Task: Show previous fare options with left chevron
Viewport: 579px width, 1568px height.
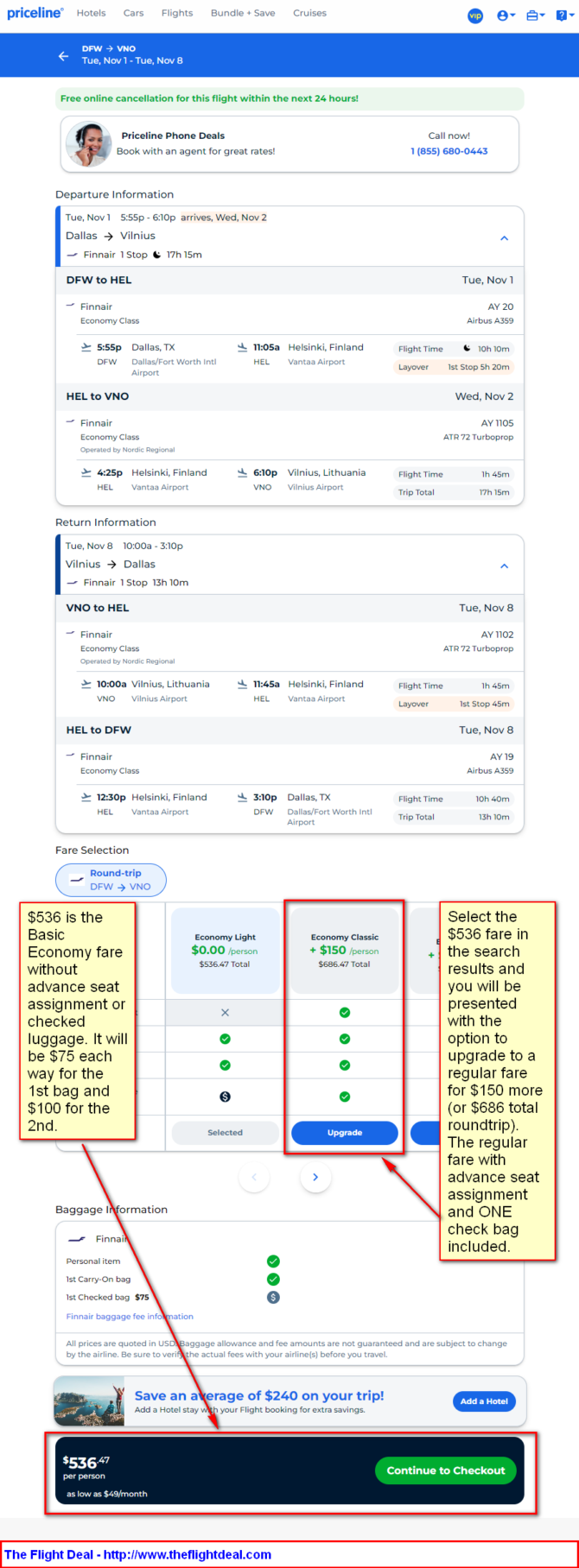Action: (x=254, y=1177)
